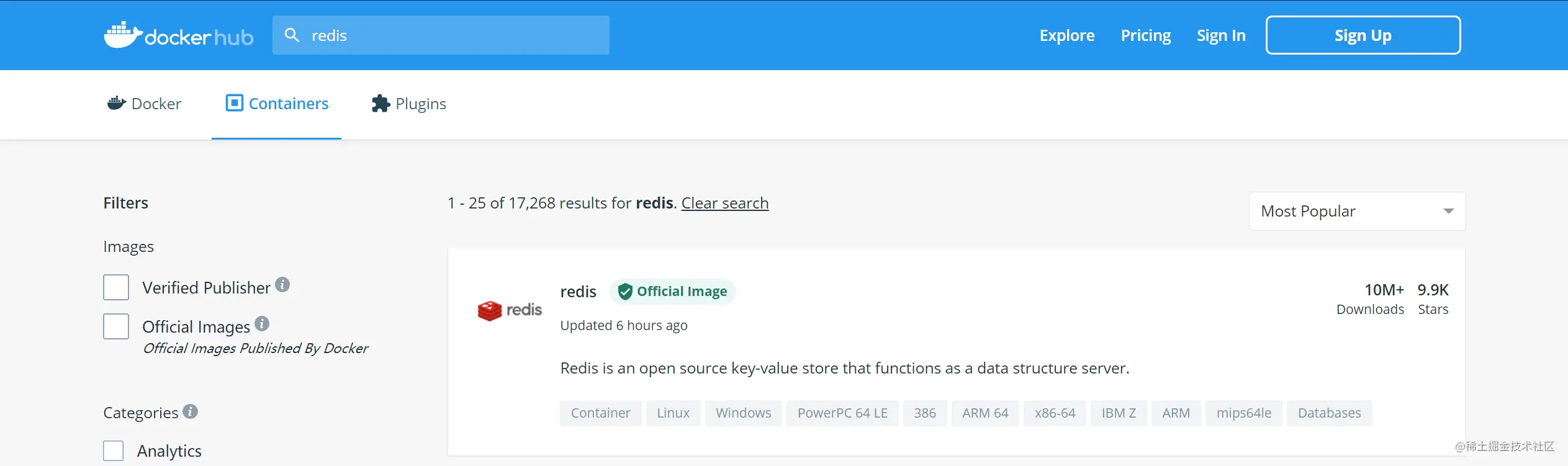Open the redis image title

point(578,292)
